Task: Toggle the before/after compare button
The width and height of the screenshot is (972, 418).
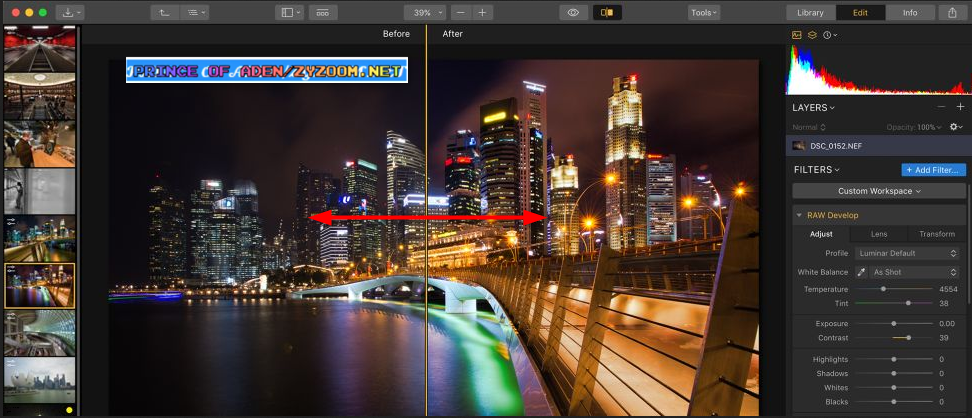Action: [x=607, y=12]
